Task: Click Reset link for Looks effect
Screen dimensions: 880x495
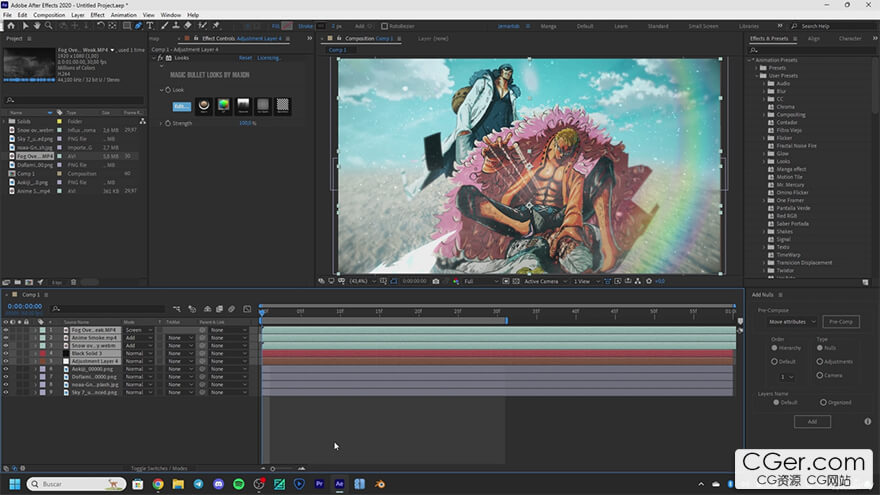Action: 245,58
